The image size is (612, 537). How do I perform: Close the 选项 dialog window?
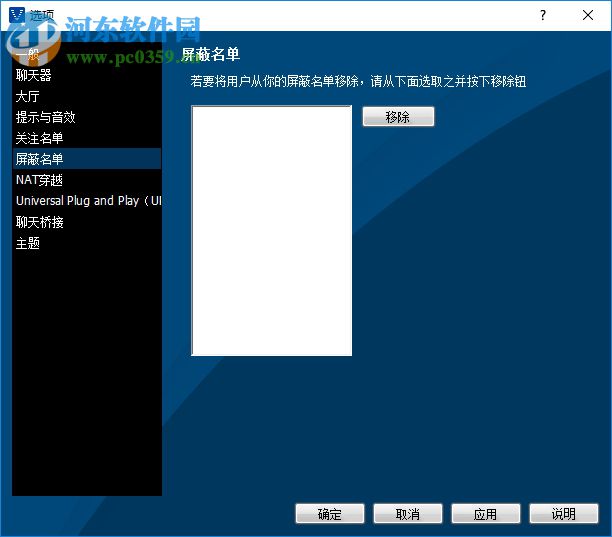pyautogui.click(x=588, y=15)
